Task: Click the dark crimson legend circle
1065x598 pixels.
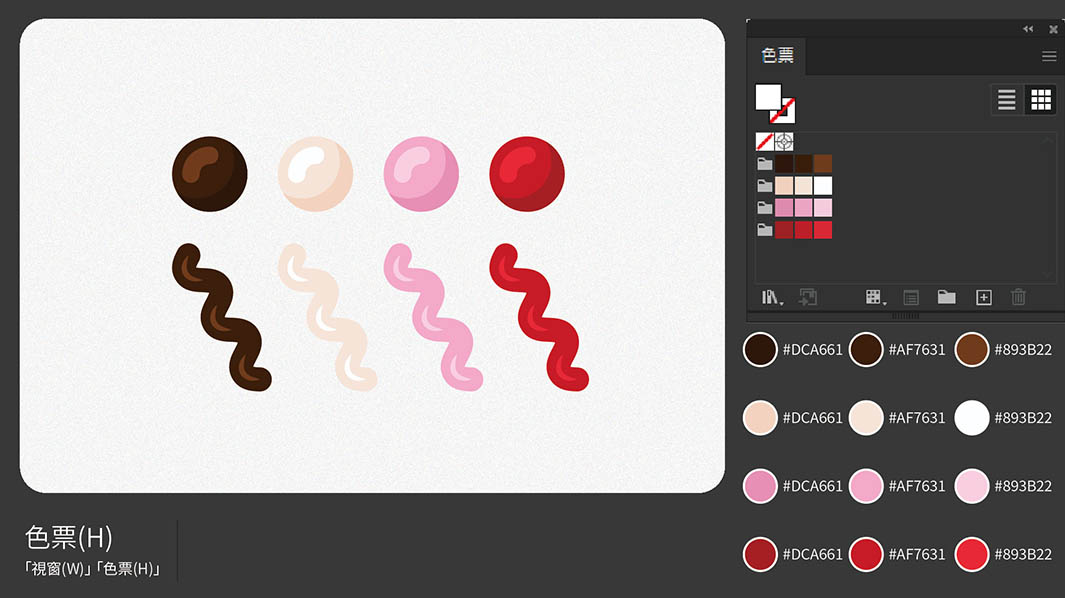Action: tap(760, 555)
